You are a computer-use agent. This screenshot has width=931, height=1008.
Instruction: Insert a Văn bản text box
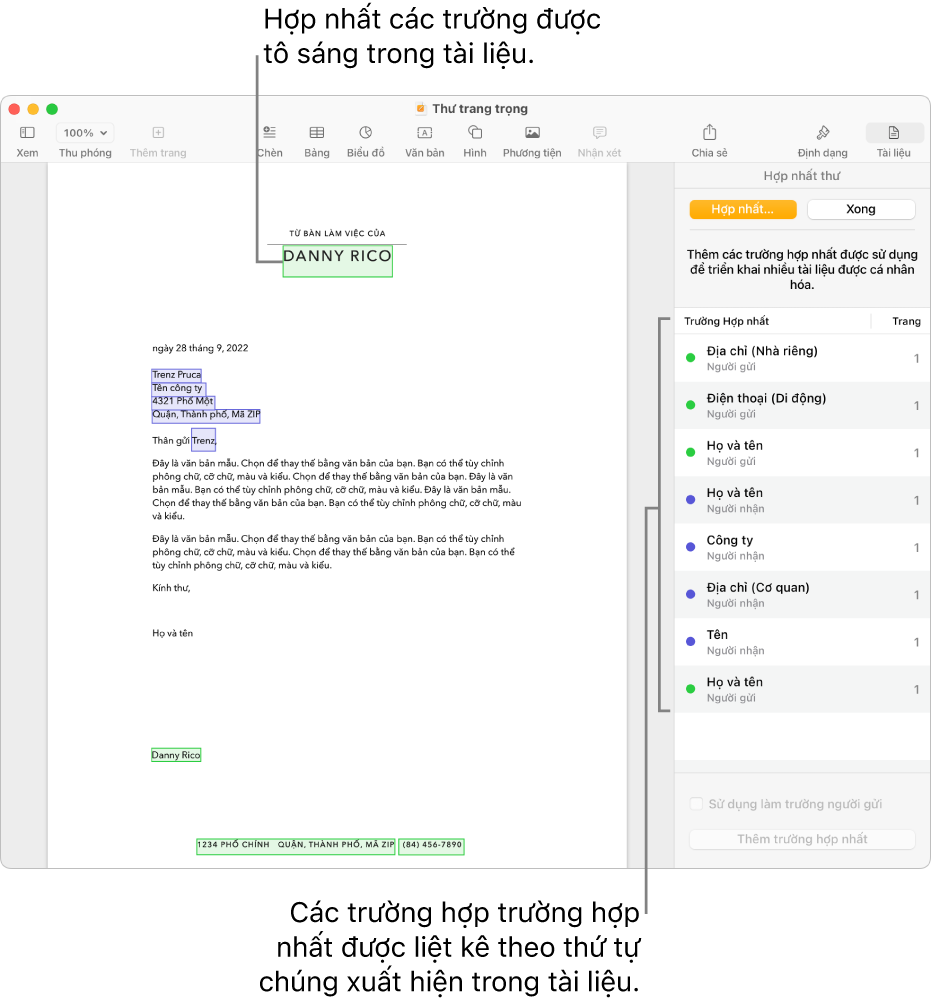(424, 132)
